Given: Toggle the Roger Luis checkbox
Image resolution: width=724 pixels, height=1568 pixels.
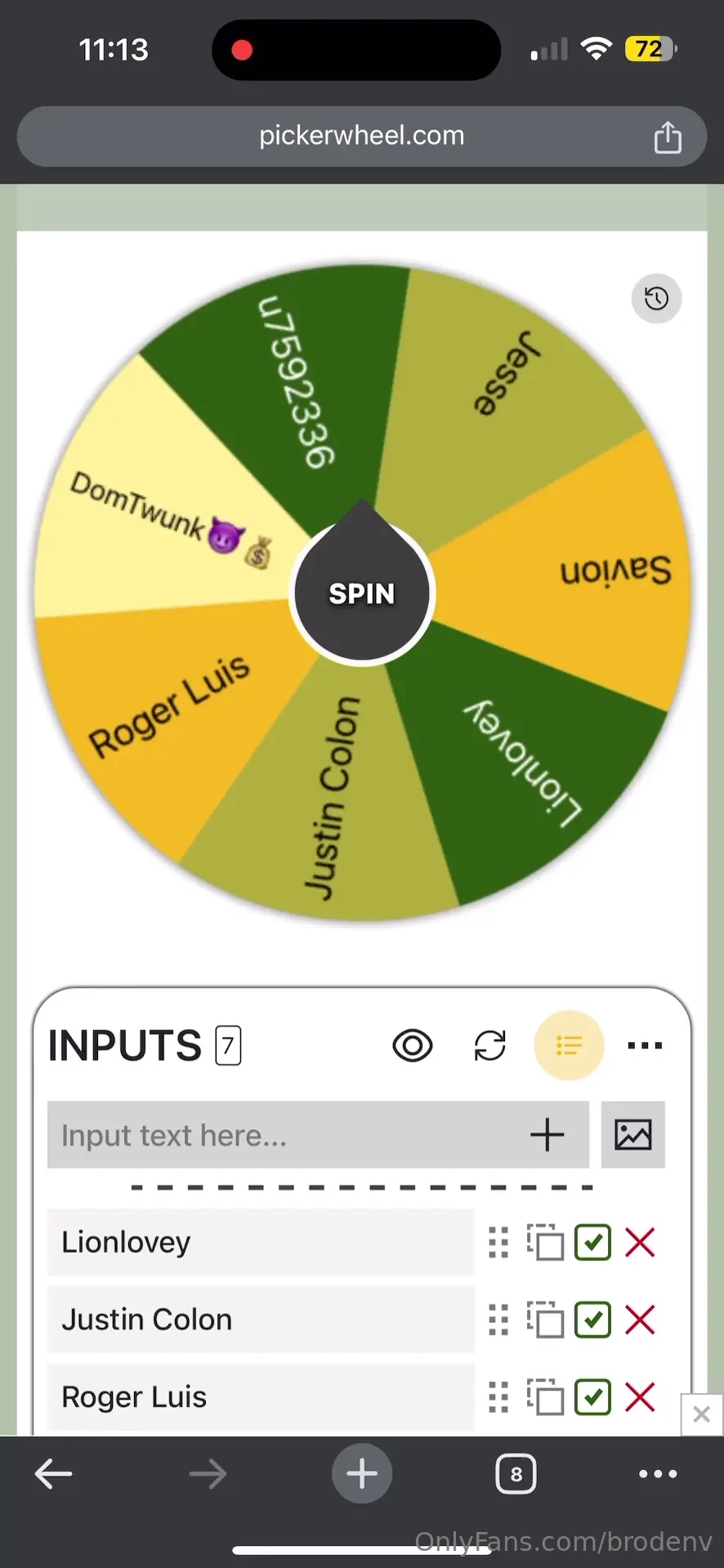Looking at the screenshot, I should tap(592, 1396).
